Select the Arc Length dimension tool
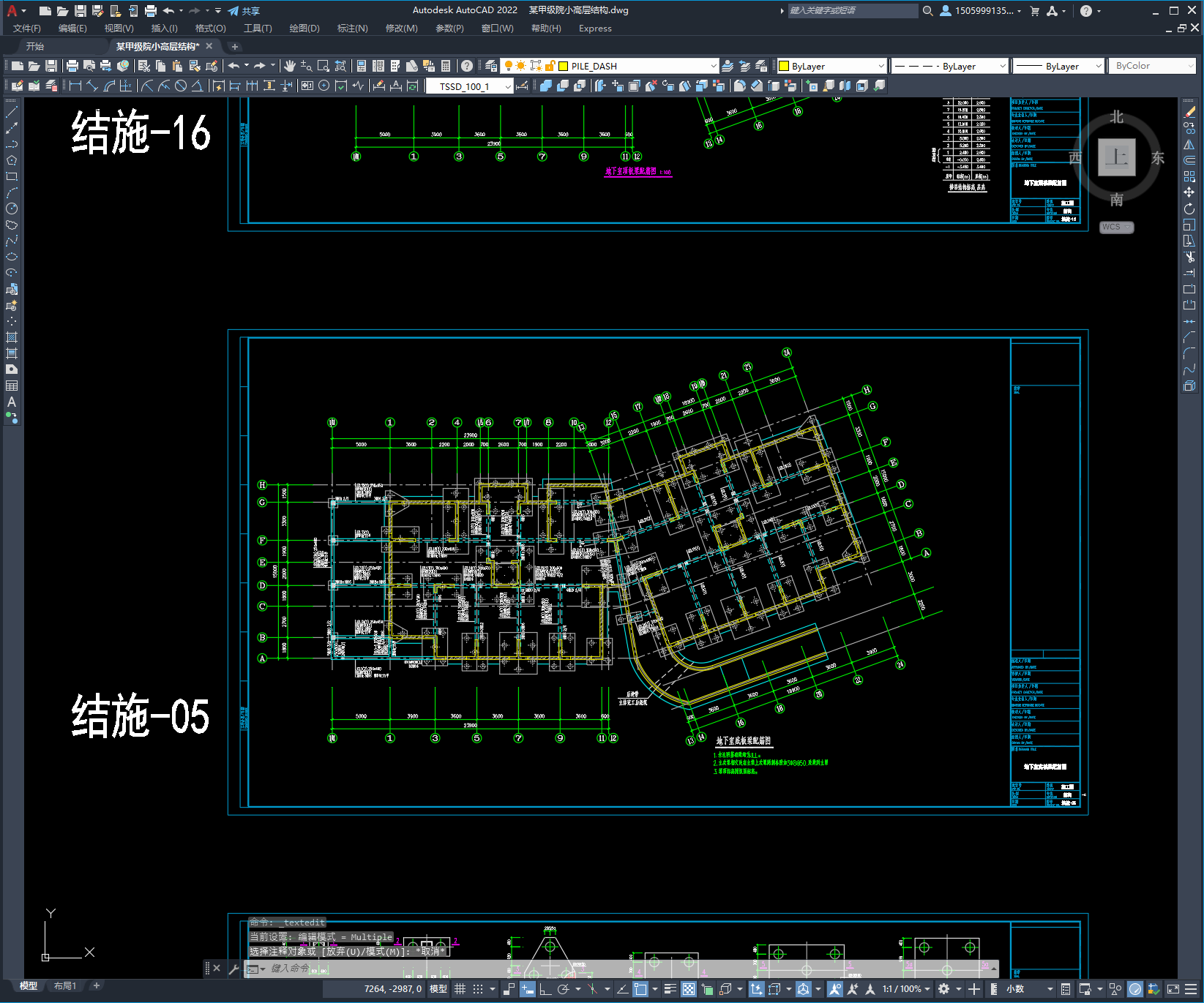The height and width of the screenshot is (1003, 1204). (110, 86)
